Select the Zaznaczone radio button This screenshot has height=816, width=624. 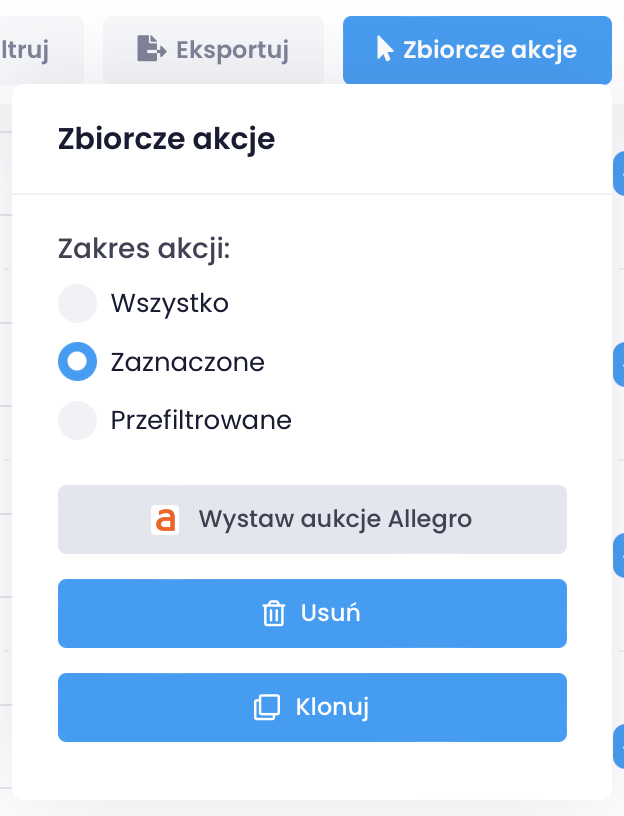(x=78, y=362)
